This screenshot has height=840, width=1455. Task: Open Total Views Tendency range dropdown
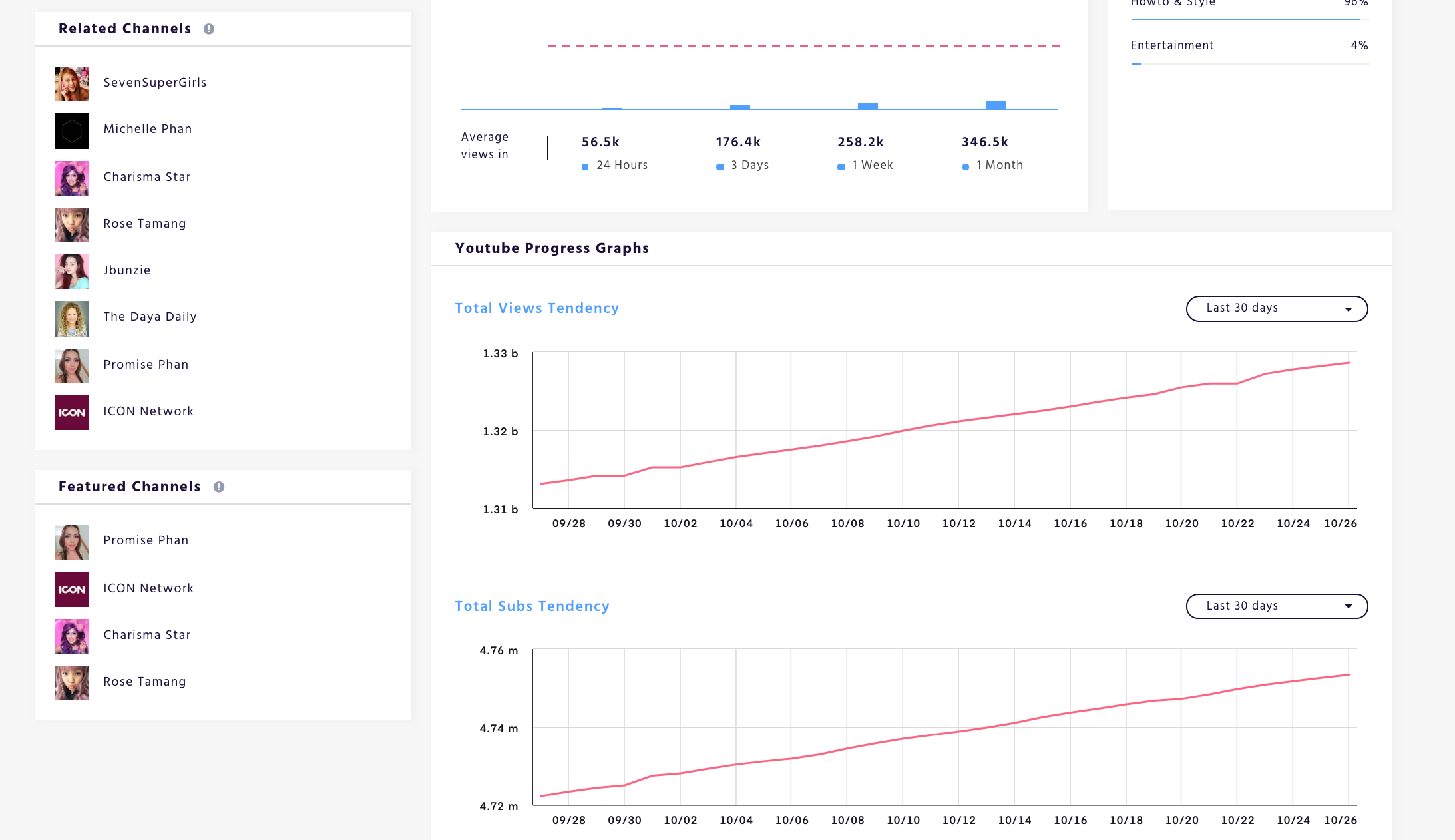tap(1276, 308)
